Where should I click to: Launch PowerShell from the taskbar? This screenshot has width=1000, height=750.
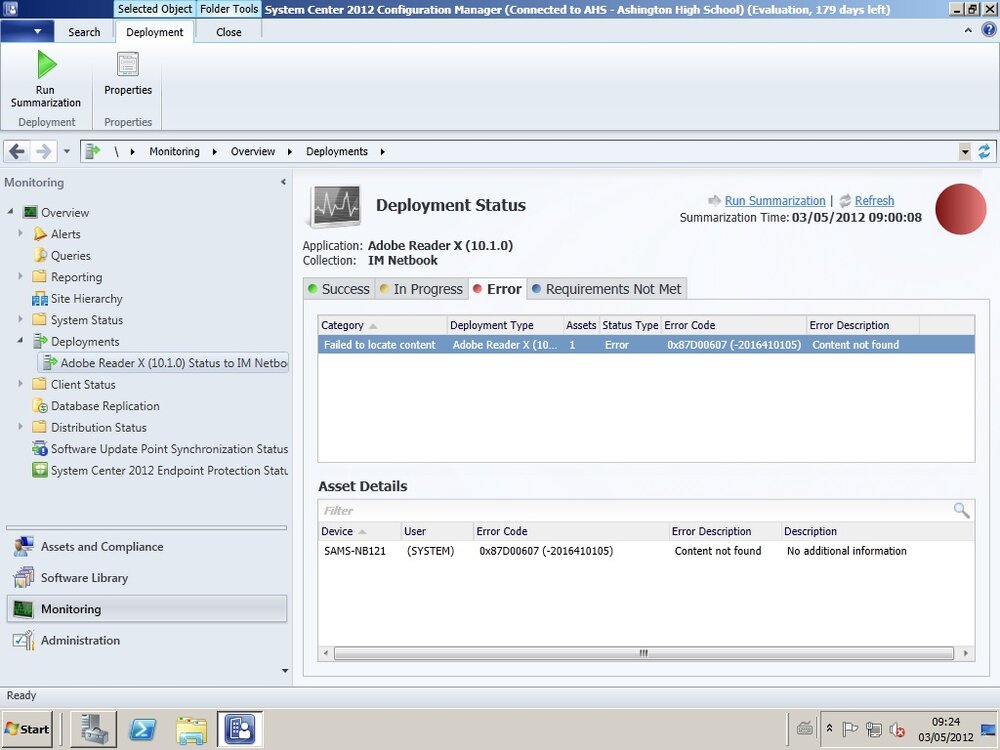pos(142,729)
